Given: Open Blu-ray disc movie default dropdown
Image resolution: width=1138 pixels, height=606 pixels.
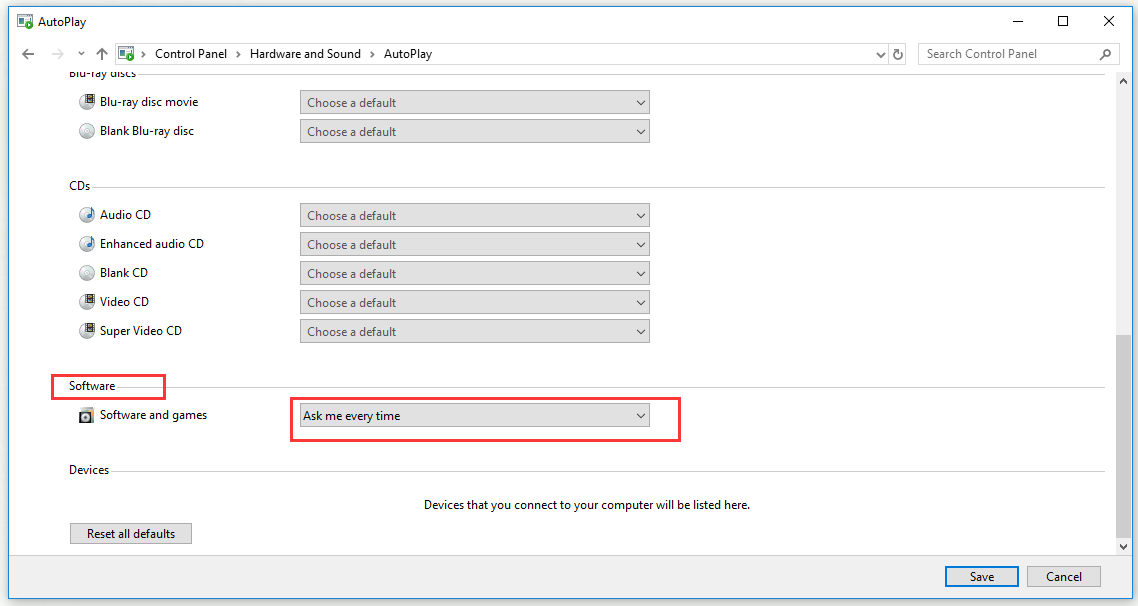Looking at the screenshot, I should (474, 102).
